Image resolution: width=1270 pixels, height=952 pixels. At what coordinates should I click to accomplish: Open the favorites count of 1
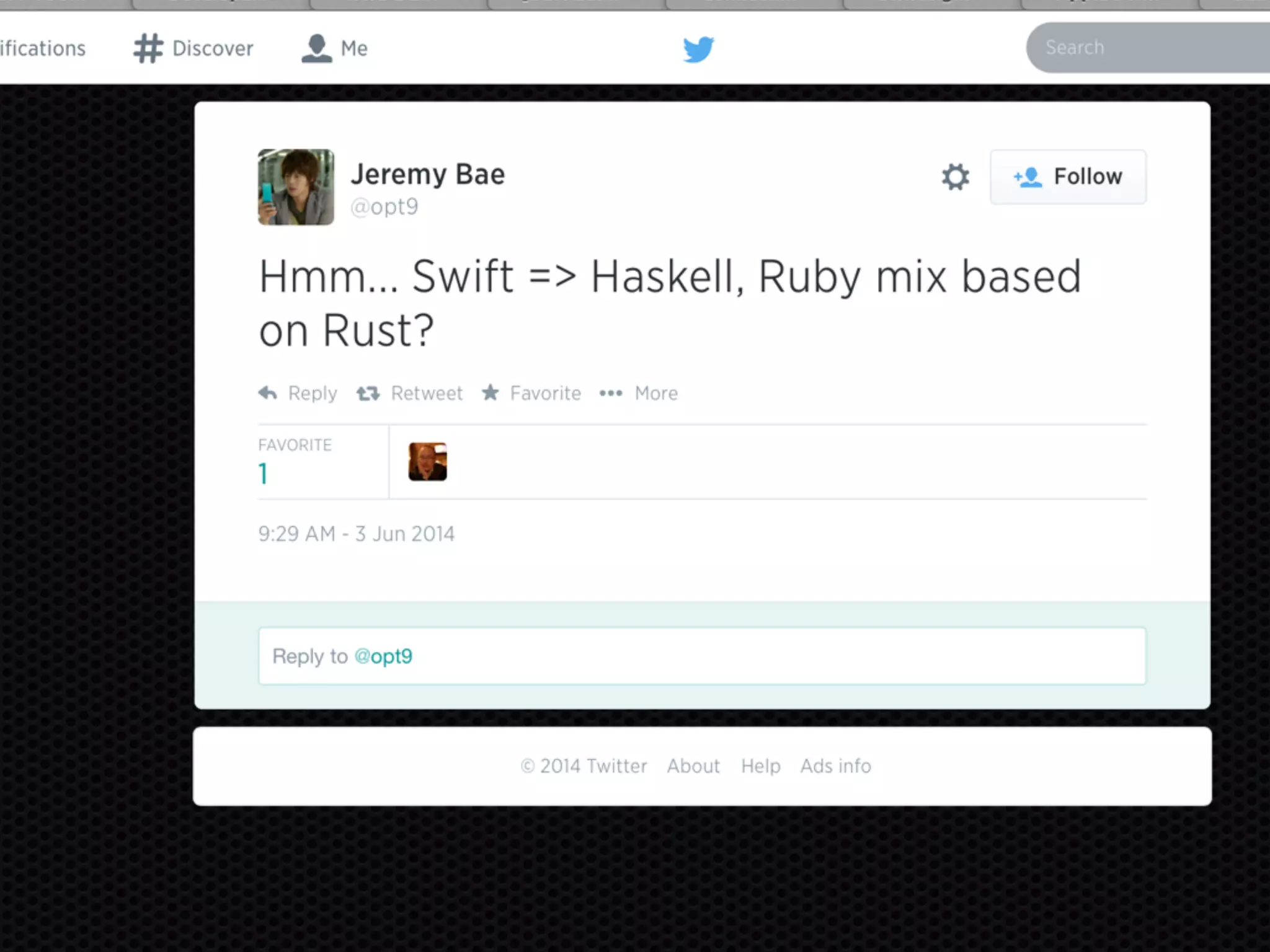(x=263, y=474)
